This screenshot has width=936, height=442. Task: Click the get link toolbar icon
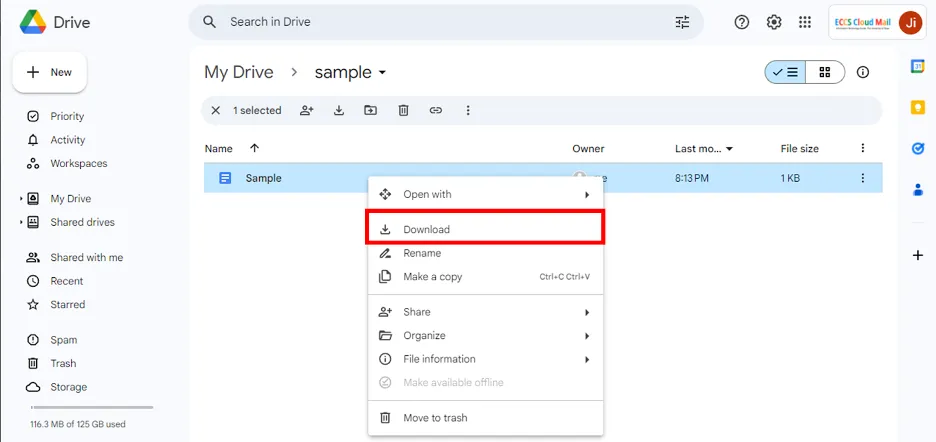(x=436, y=110)
